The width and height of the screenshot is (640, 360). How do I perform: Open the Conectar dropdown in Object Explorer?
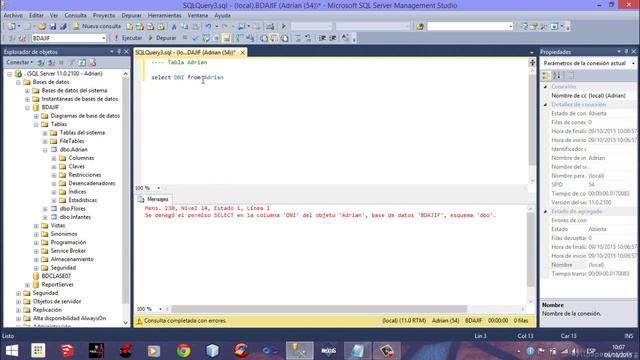pos(19,62)
